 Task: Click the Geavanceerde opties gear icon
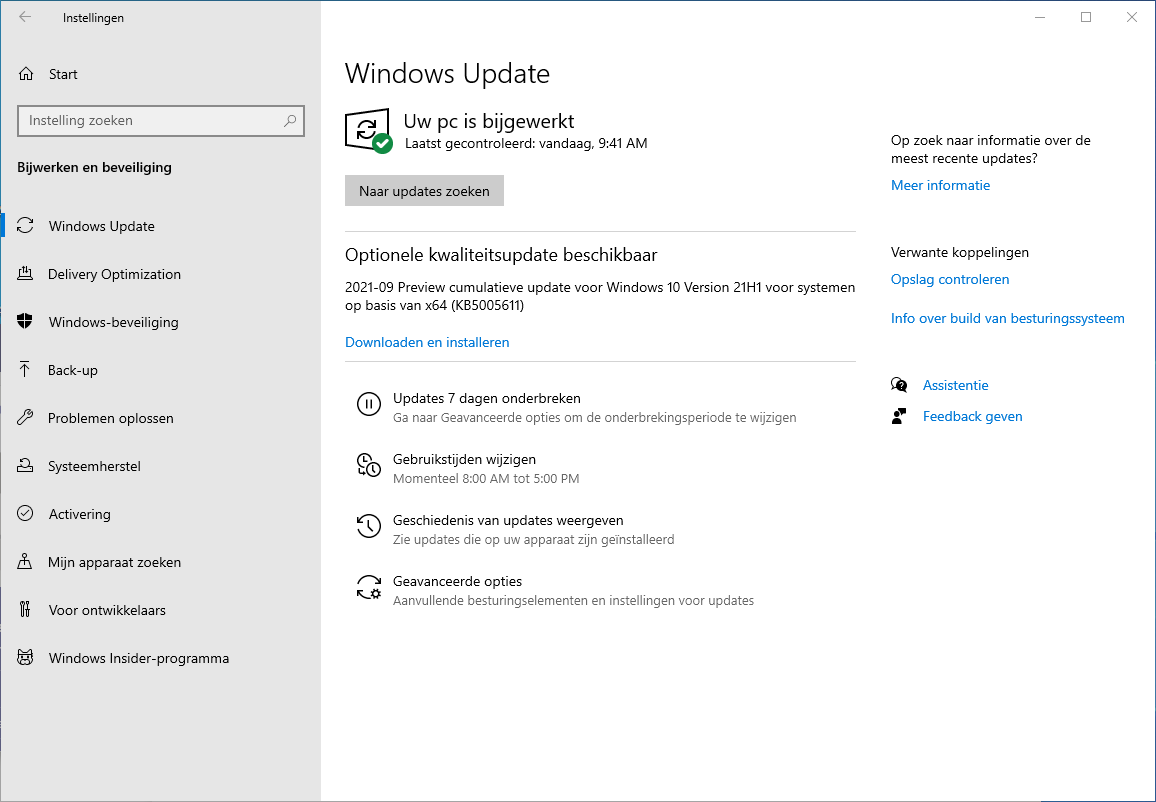pyautogui.click(x=368, y=587)
